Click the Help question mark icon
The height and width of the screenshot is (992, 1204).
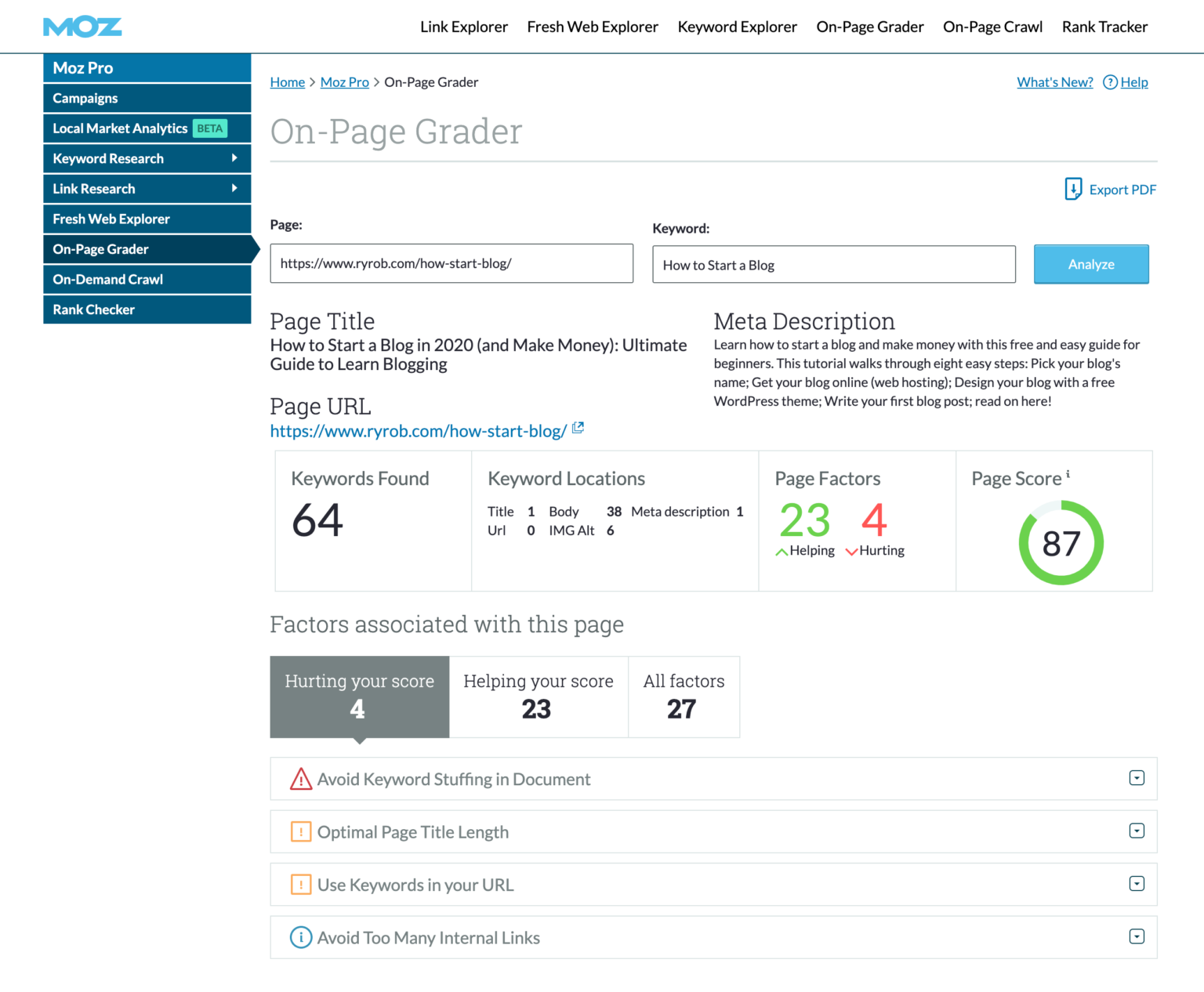point(1110,82)
